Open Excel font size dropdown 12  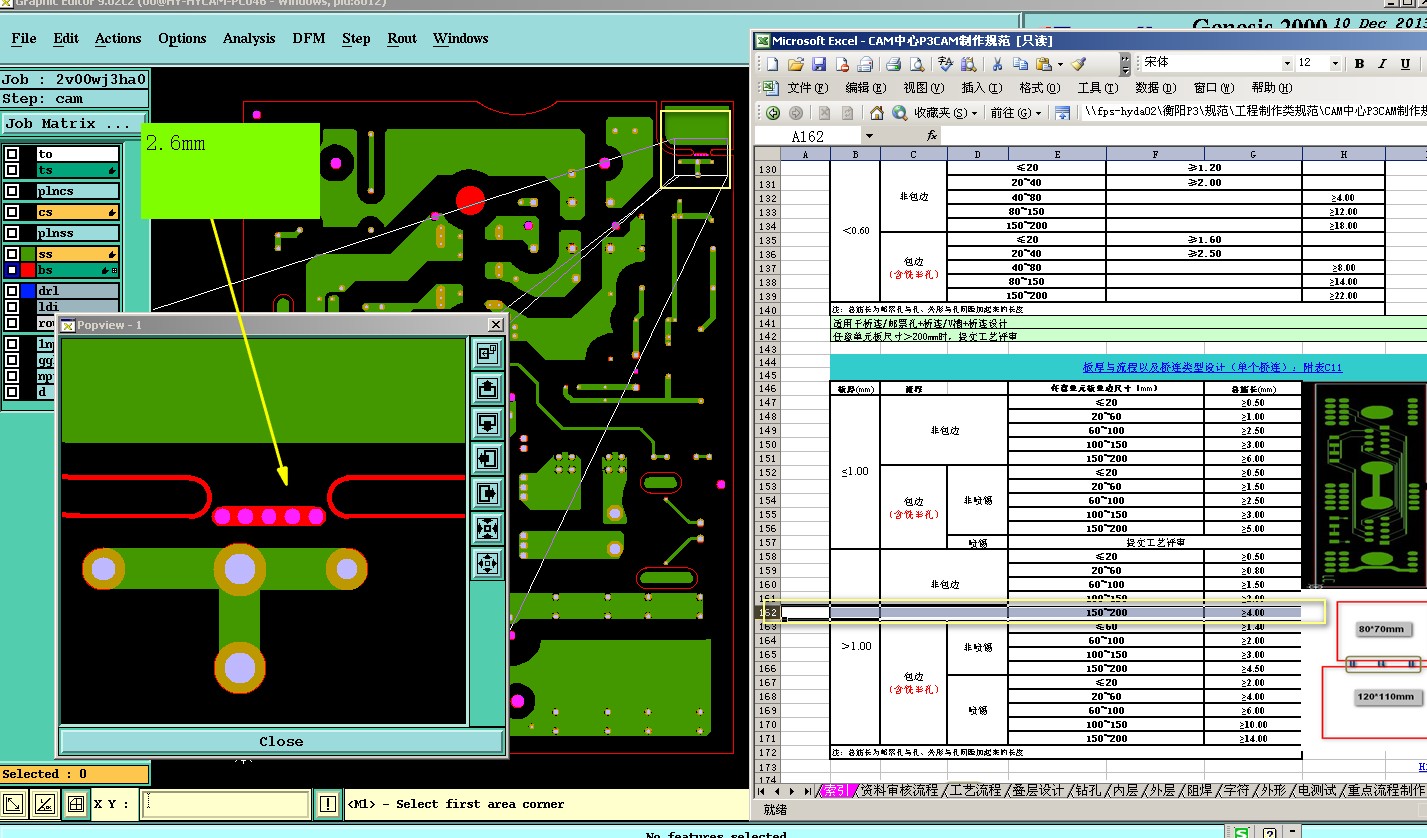click(1335, 64)
